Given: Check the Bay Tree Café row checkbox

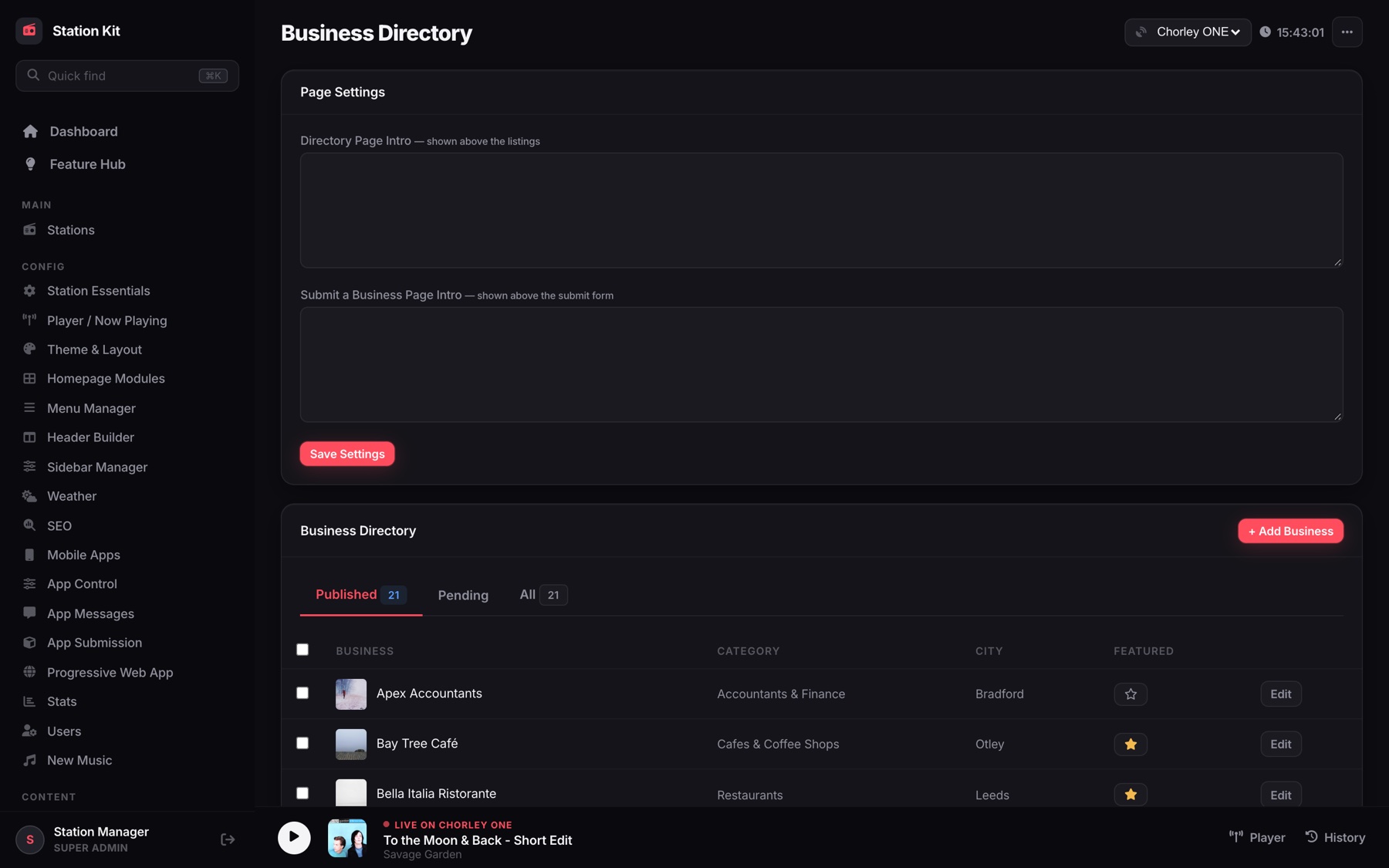Looking at the screenshot, I should pos(302,743).
